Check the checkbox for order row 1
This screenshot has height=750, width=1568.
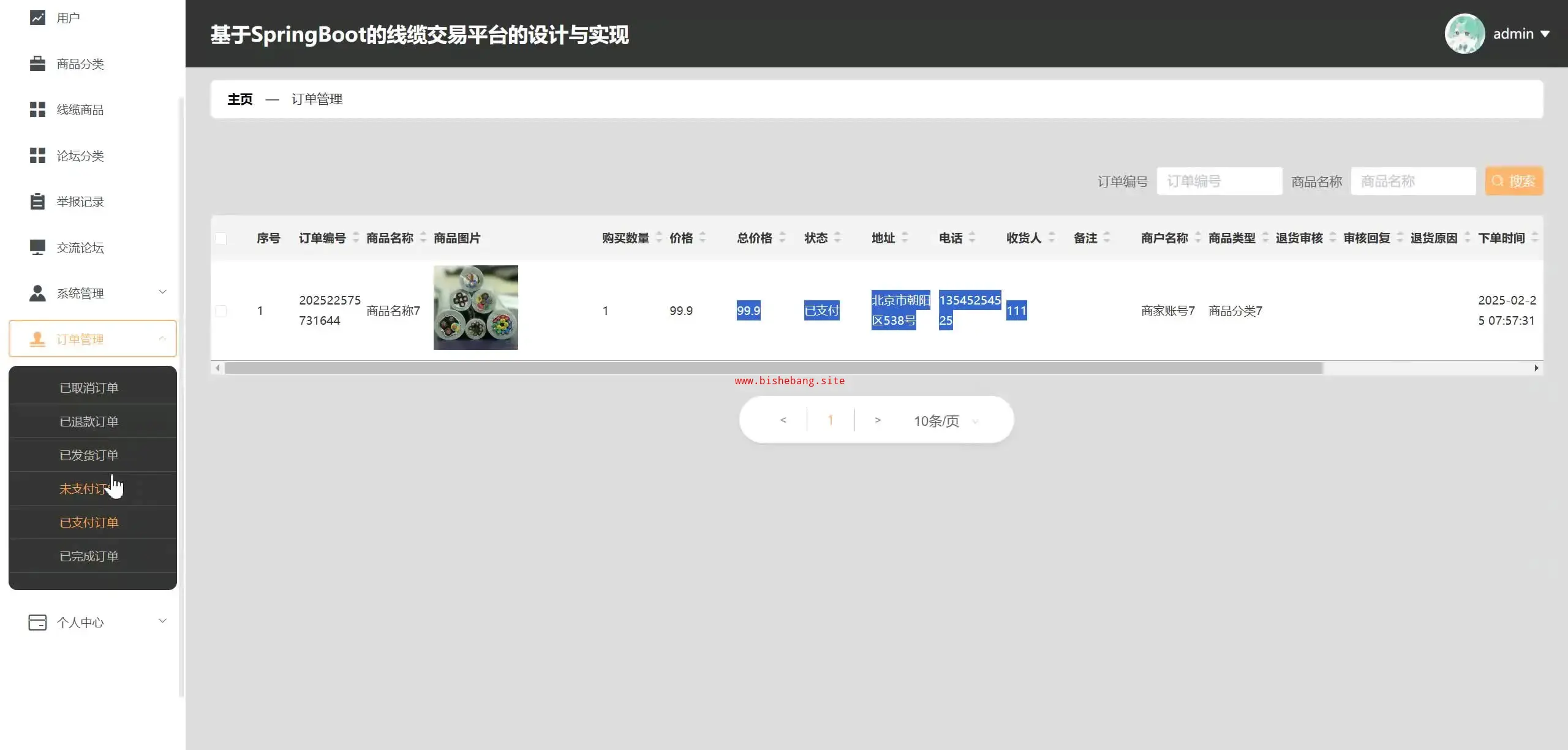[221, 311]
